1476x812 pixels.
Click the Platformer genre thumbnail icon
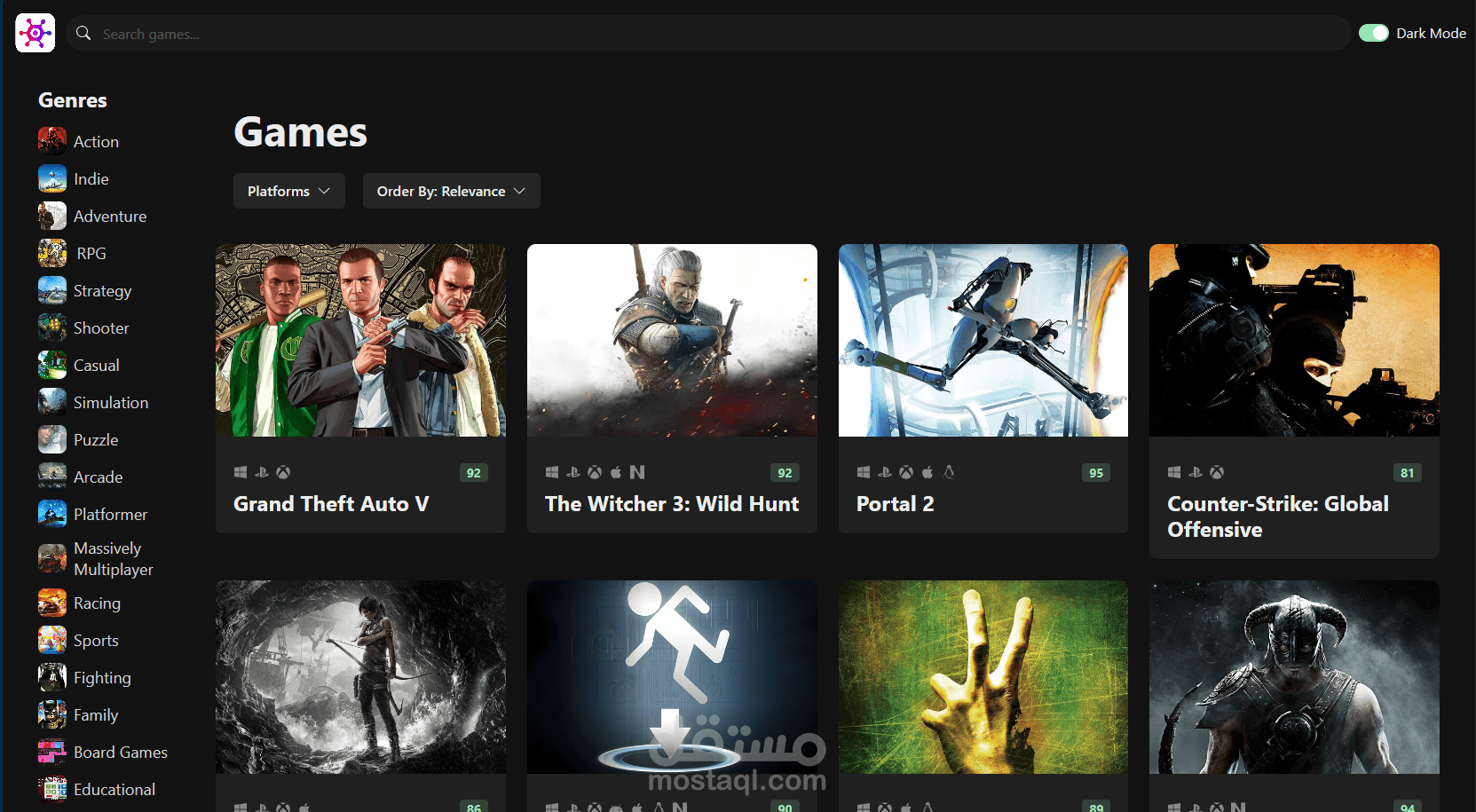52,514
